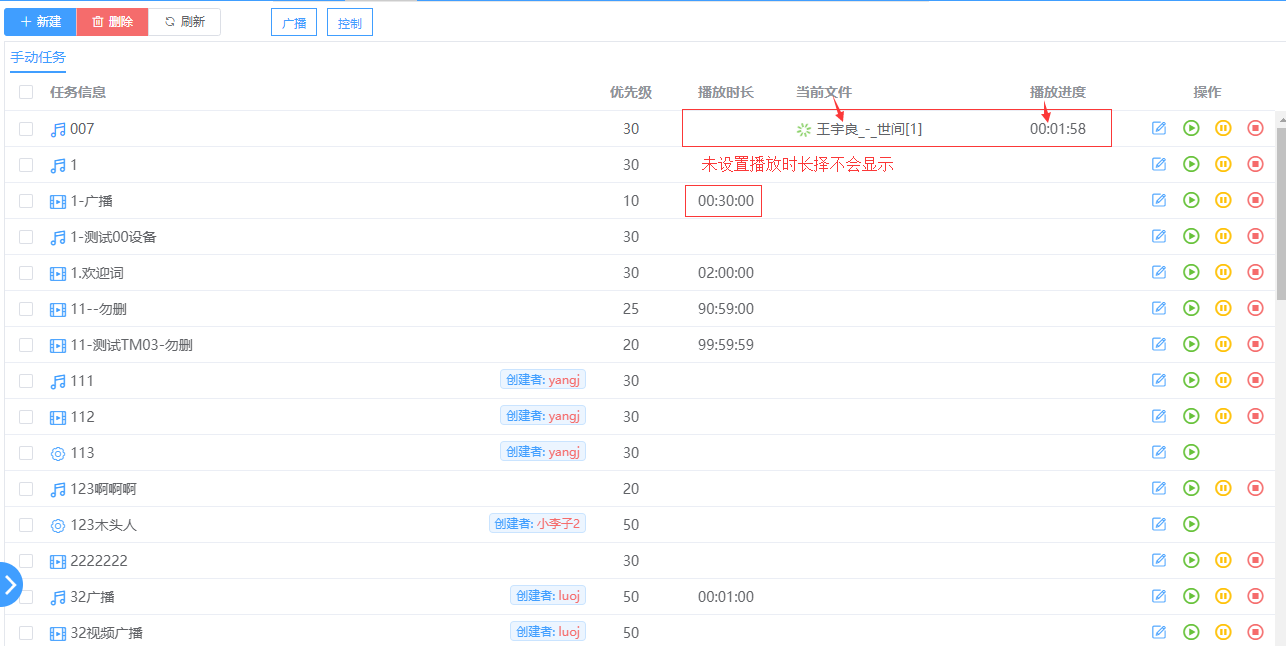Image resolution: width=1286 pixels, height=646 pixels.
Task: Edit the 123木头人 task
Action: [x=1159, y=524]
